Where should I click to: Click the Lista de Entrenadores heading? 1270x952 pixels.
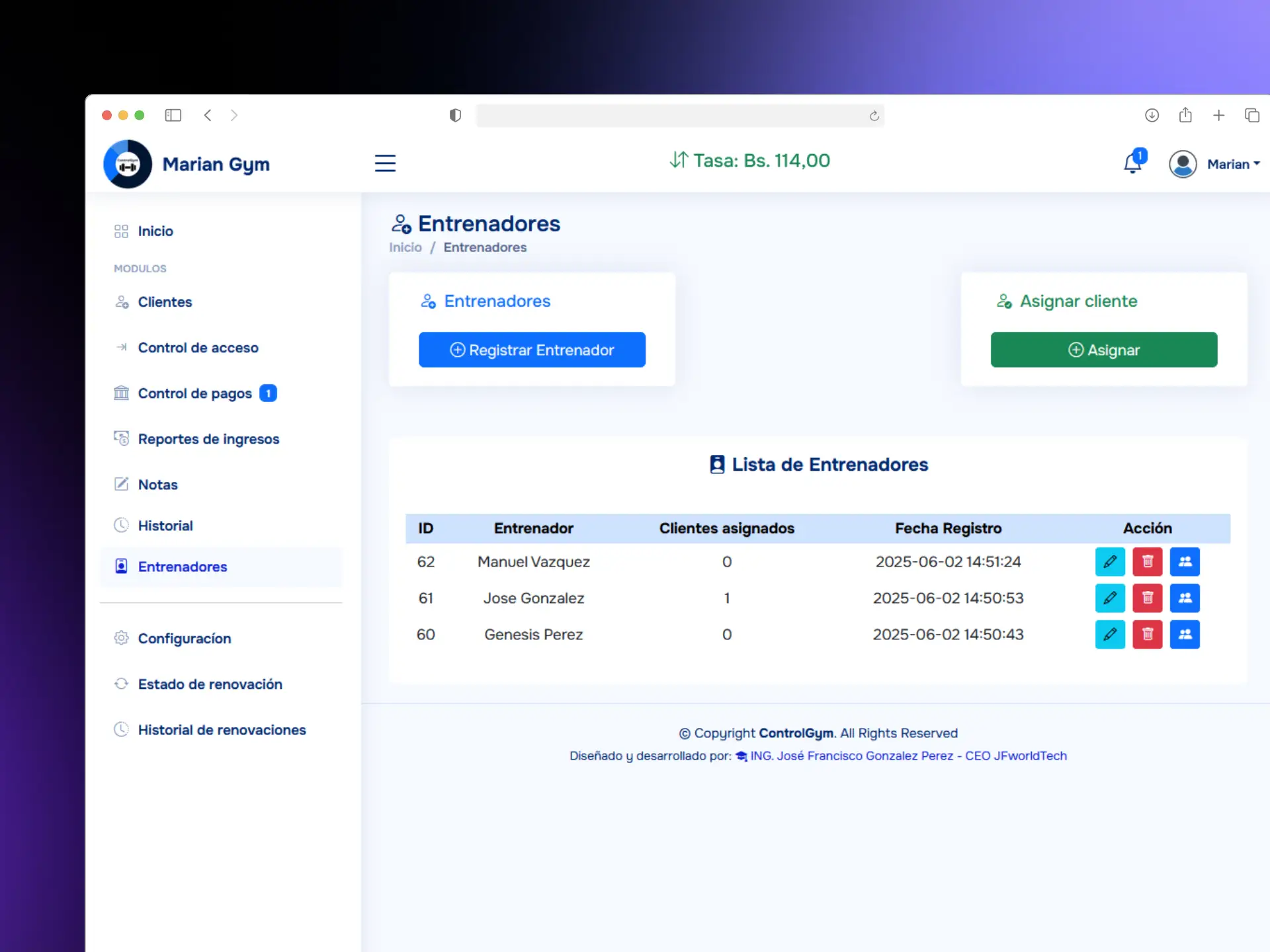(x=818, y=465)
